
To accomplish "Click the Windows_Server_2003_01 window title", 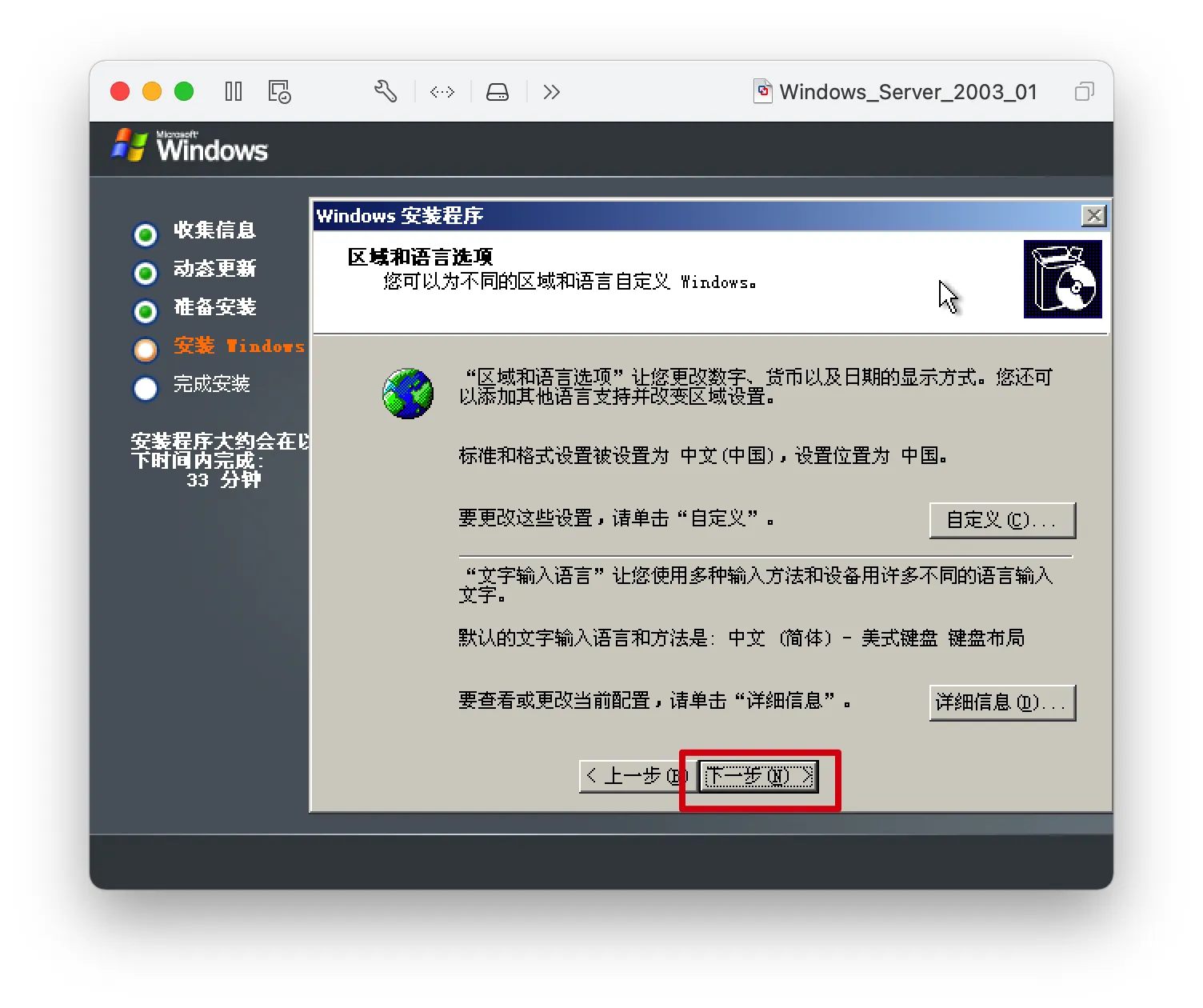I will 909,92.
